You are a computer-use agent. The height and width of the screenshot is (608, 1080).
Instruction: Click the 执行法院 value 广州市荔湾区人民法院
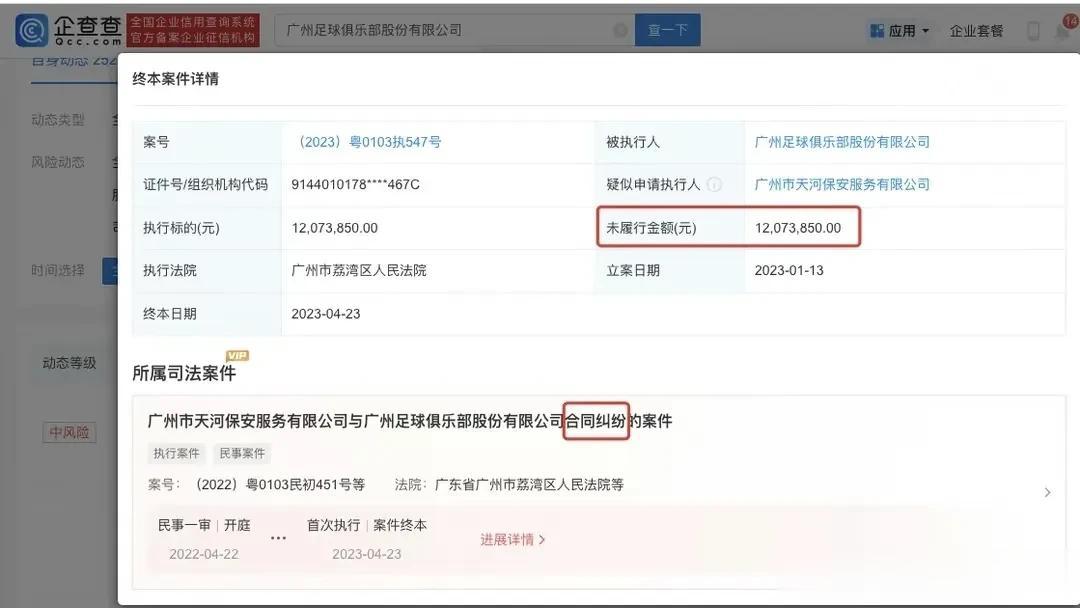click(359, 271)
